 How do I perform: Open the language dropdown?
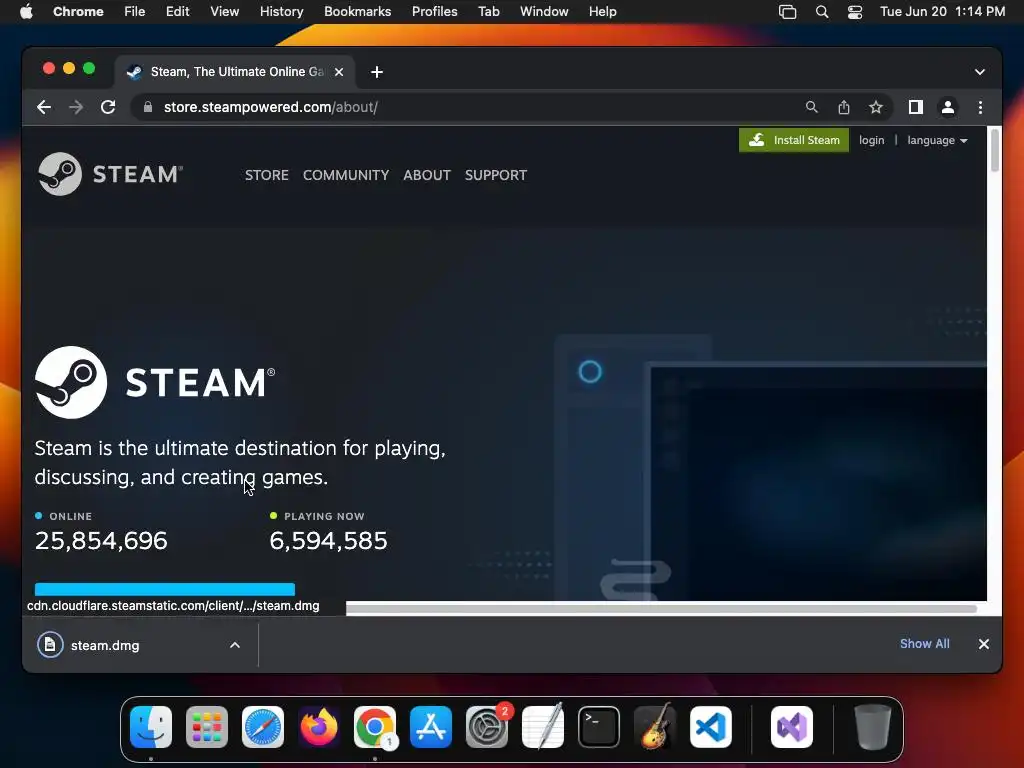pyautogui.click(x=937, y=140)
